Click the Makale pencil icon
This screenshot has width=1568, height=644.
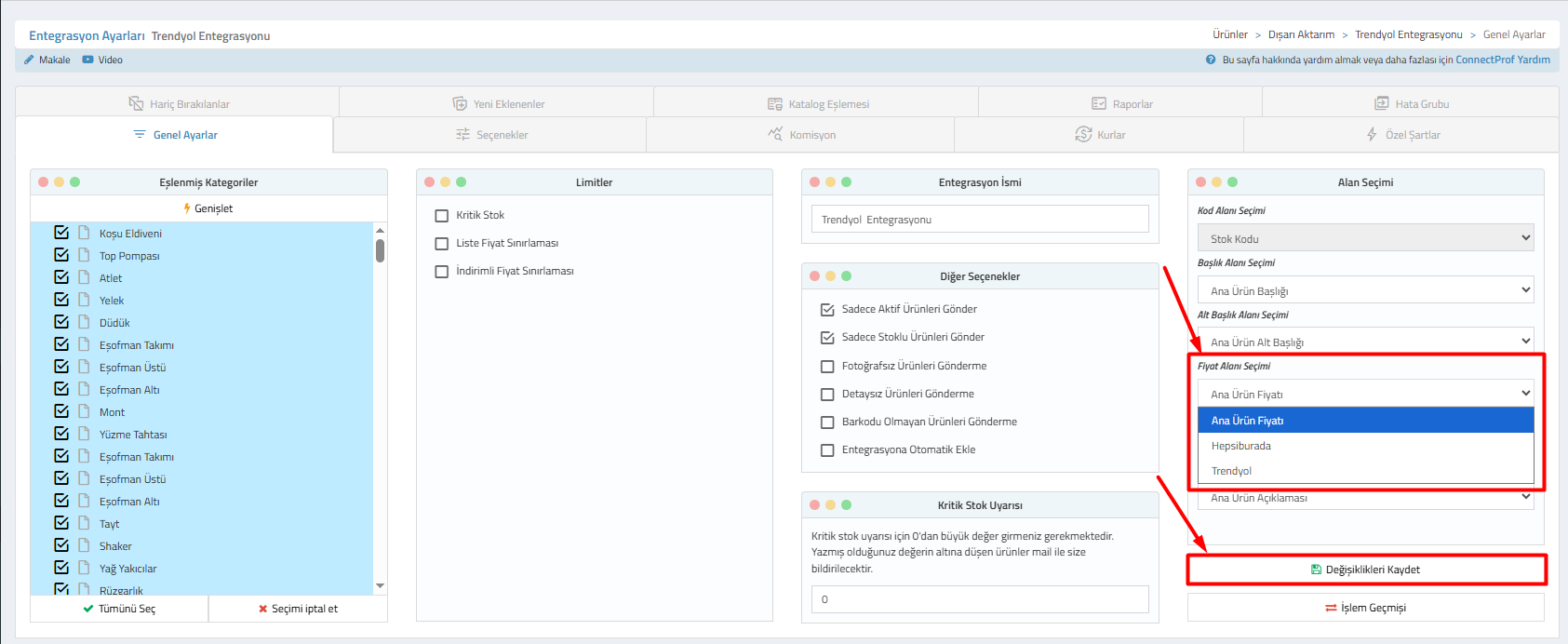pos(29,60)
